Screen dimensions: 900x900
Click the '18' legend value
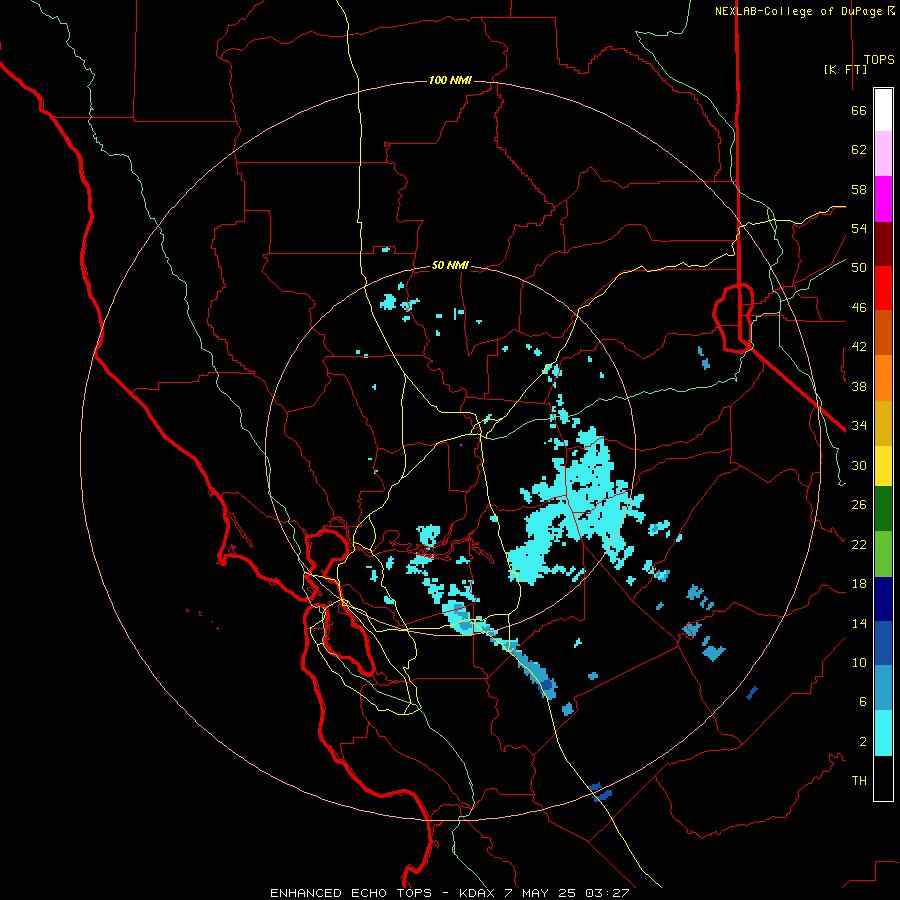pos(859,584)
